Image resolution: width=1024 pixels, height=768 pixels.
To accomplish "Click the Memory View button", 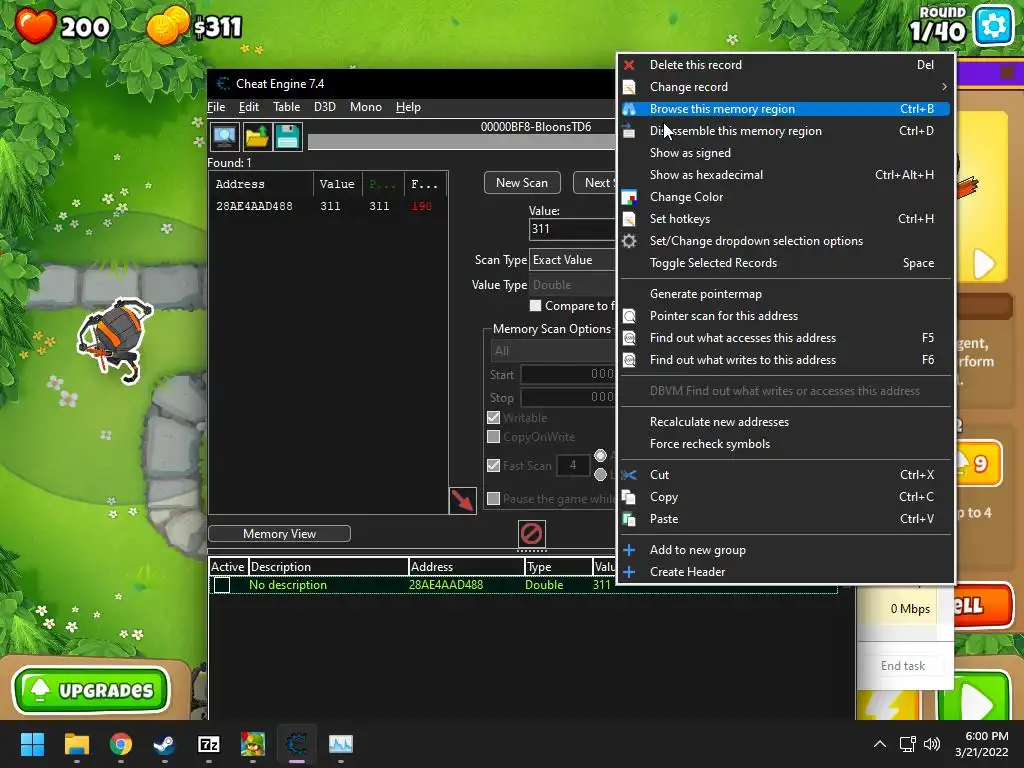I will click(x=280, y=534).
